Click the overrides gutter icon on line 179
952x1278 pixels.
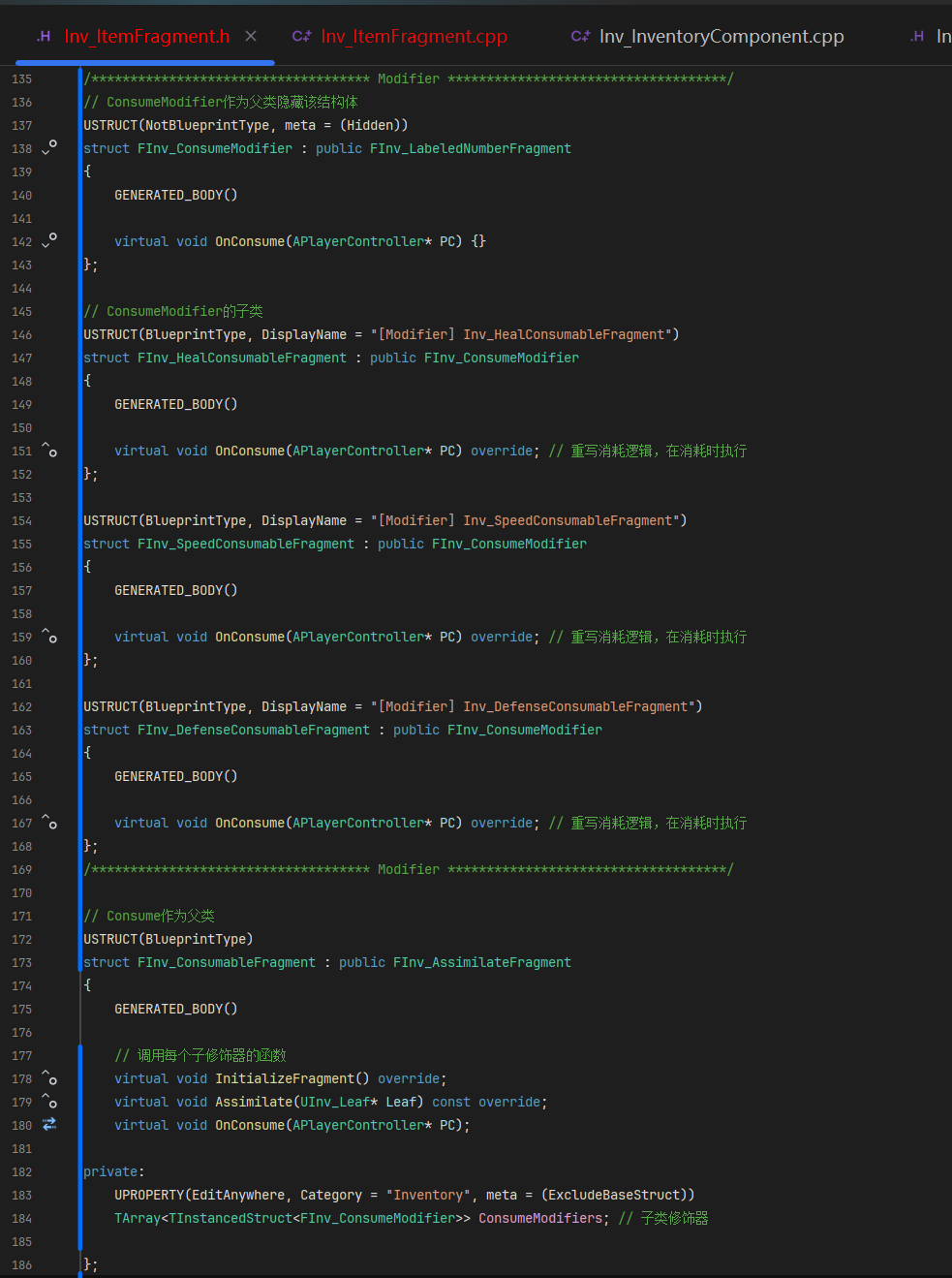[x=49, y=1101]
